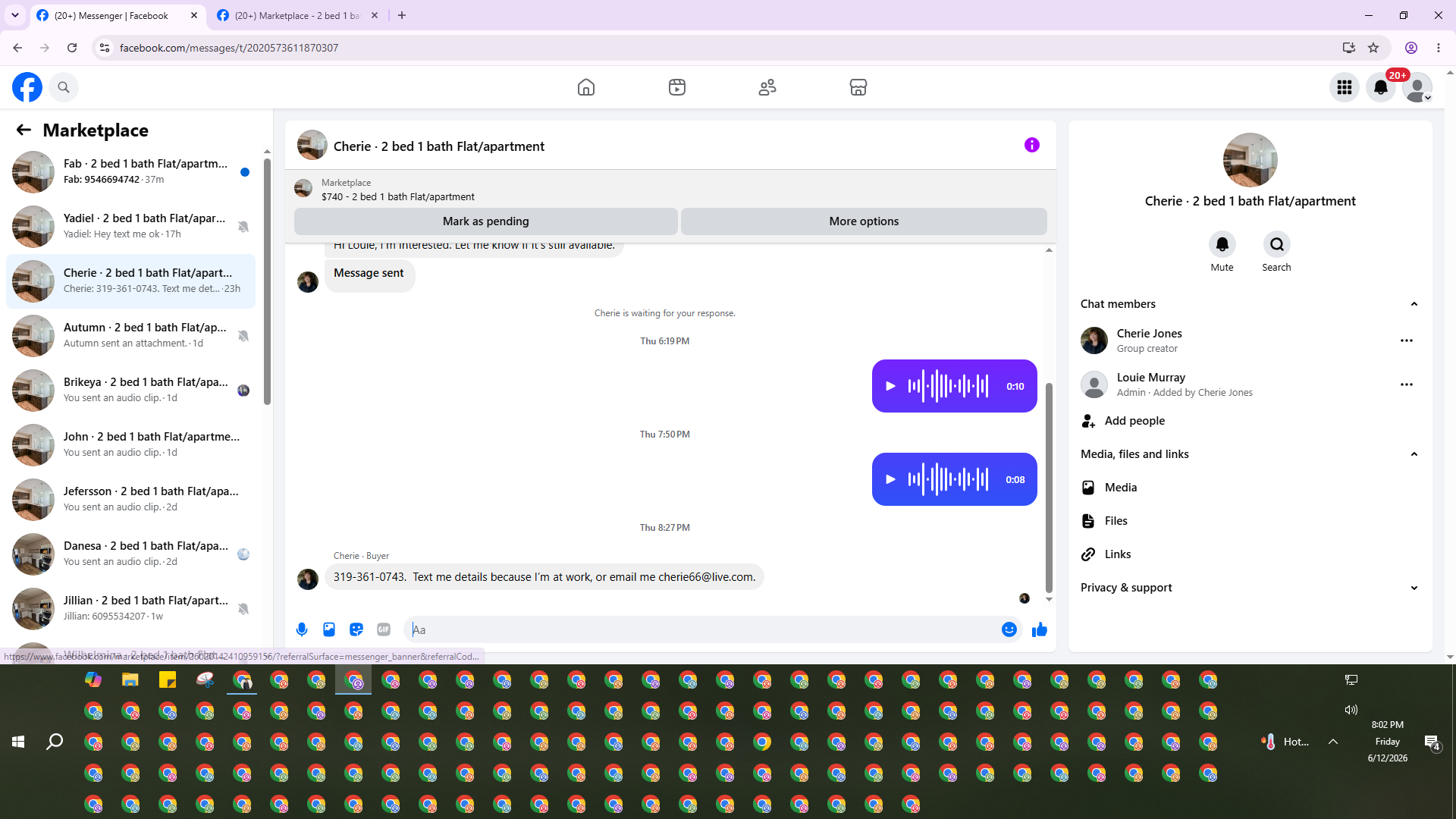Open a new browser tab

tap(402, 15)
